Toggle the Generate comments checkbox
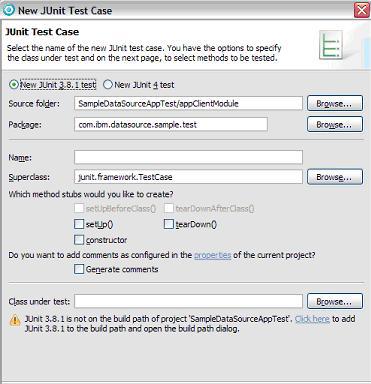The width and height of the screenshot is (371, 384). 79,269
